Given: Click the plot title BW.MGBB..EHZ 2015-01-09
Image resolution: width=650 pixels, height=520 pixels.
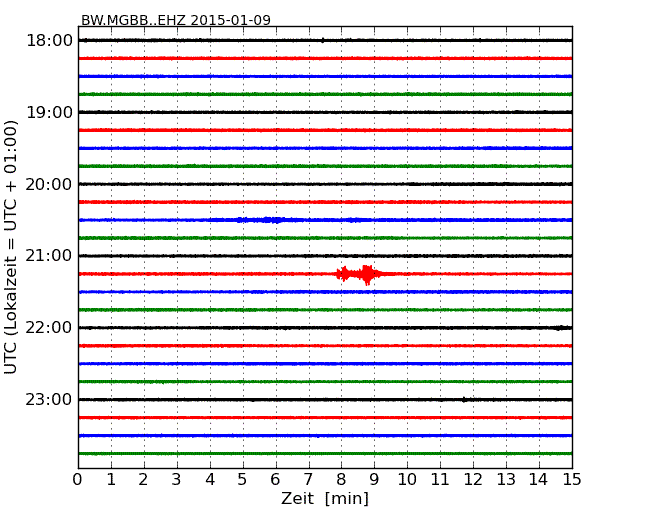Looking at the screenshot, I should (176, 20).
